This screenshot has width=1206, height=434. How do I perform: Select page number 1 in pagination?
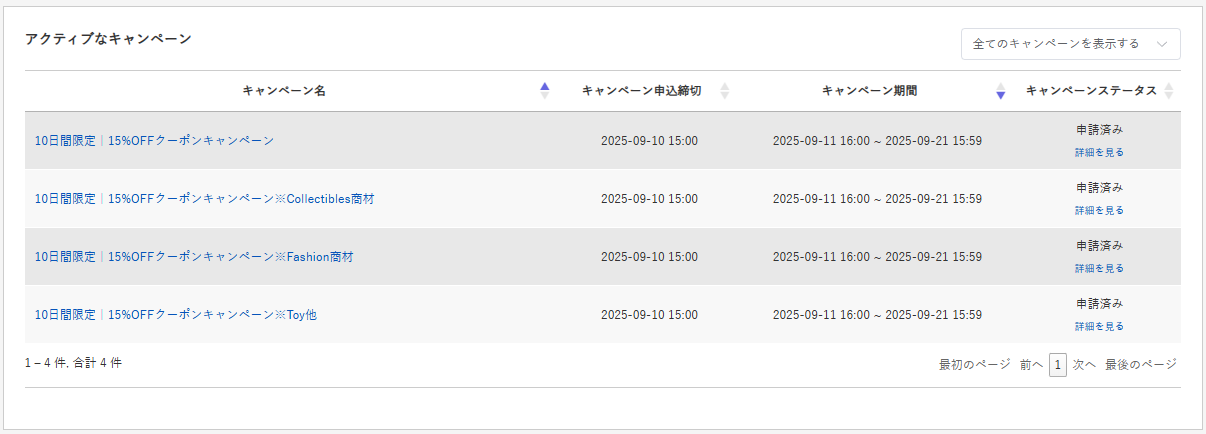[1058, 365]
